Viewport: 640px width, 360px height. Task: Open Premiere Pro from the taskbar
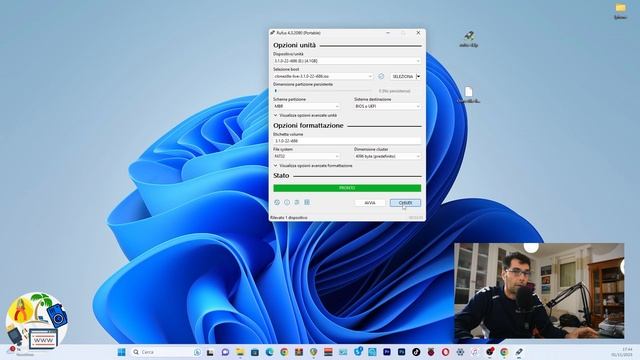[387, 352]
